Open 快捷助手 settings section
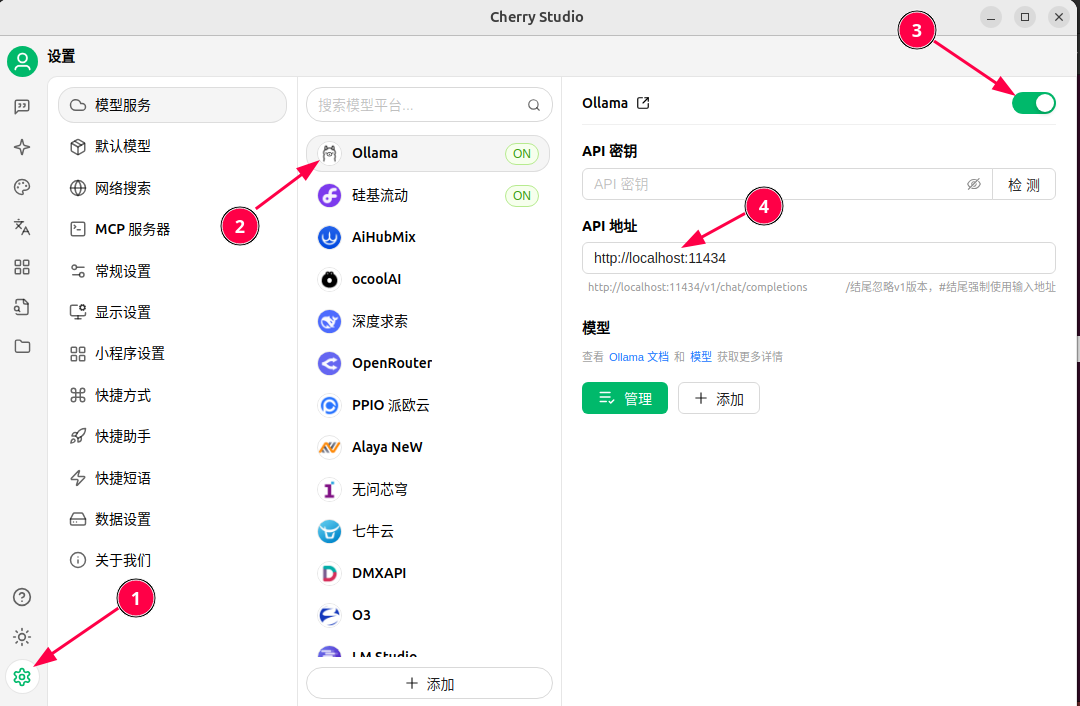The height and width of the screenshot is (706, 1080). [172, 437]
